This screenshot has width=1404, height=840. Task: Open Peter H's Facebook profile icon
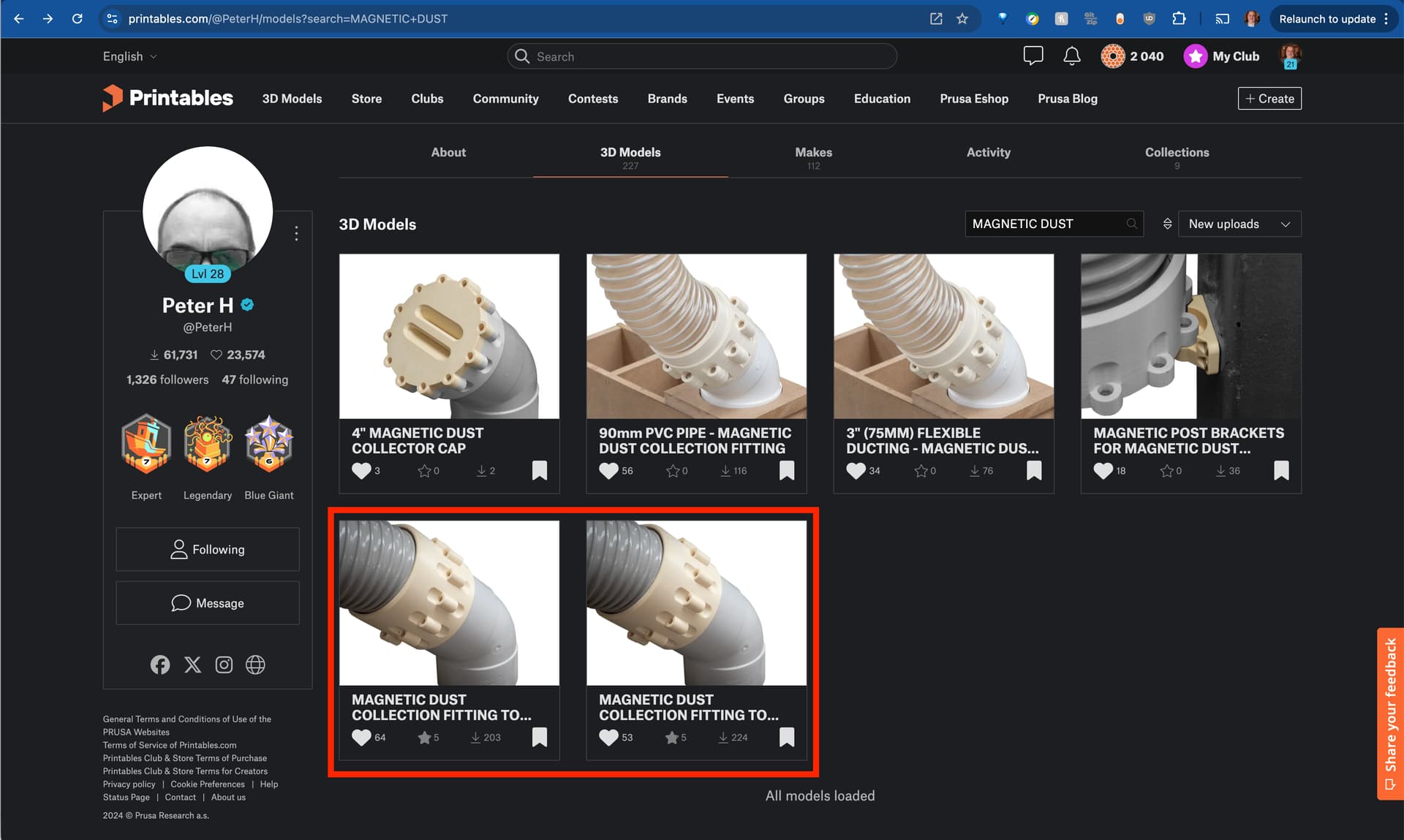click(160, 665)
